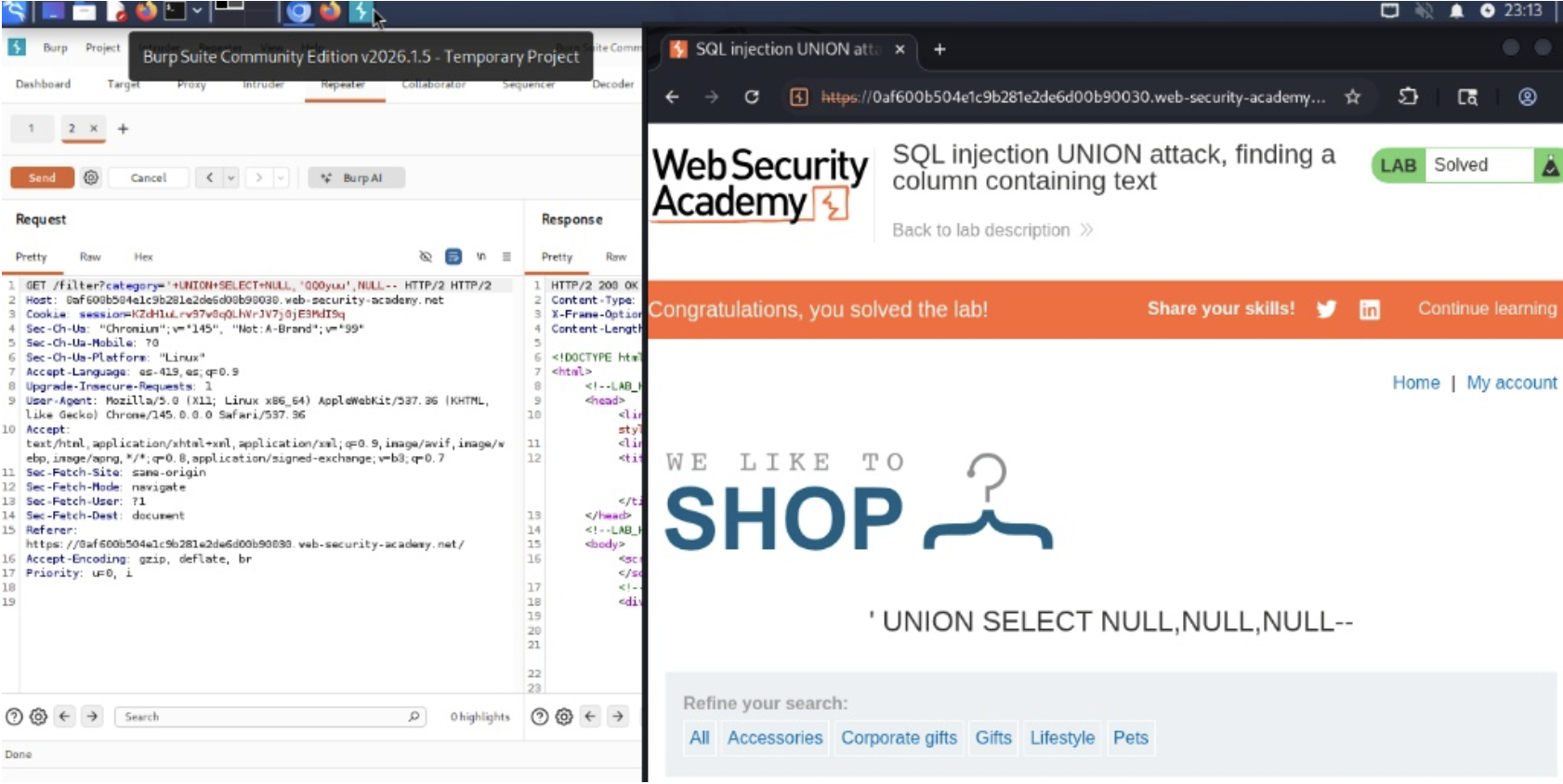
Task: Toggle line wrap icon in Request panel
Action: [453, 256]
